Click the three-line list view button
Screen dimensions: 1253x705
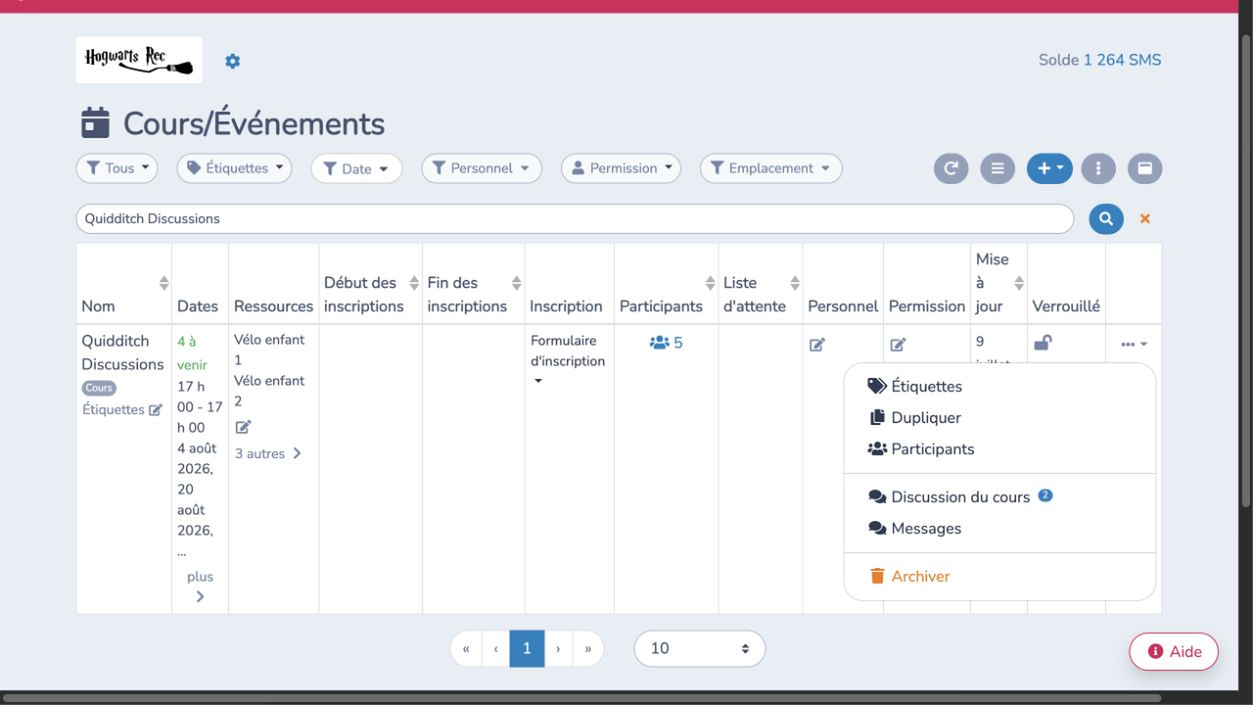(997, 169)
